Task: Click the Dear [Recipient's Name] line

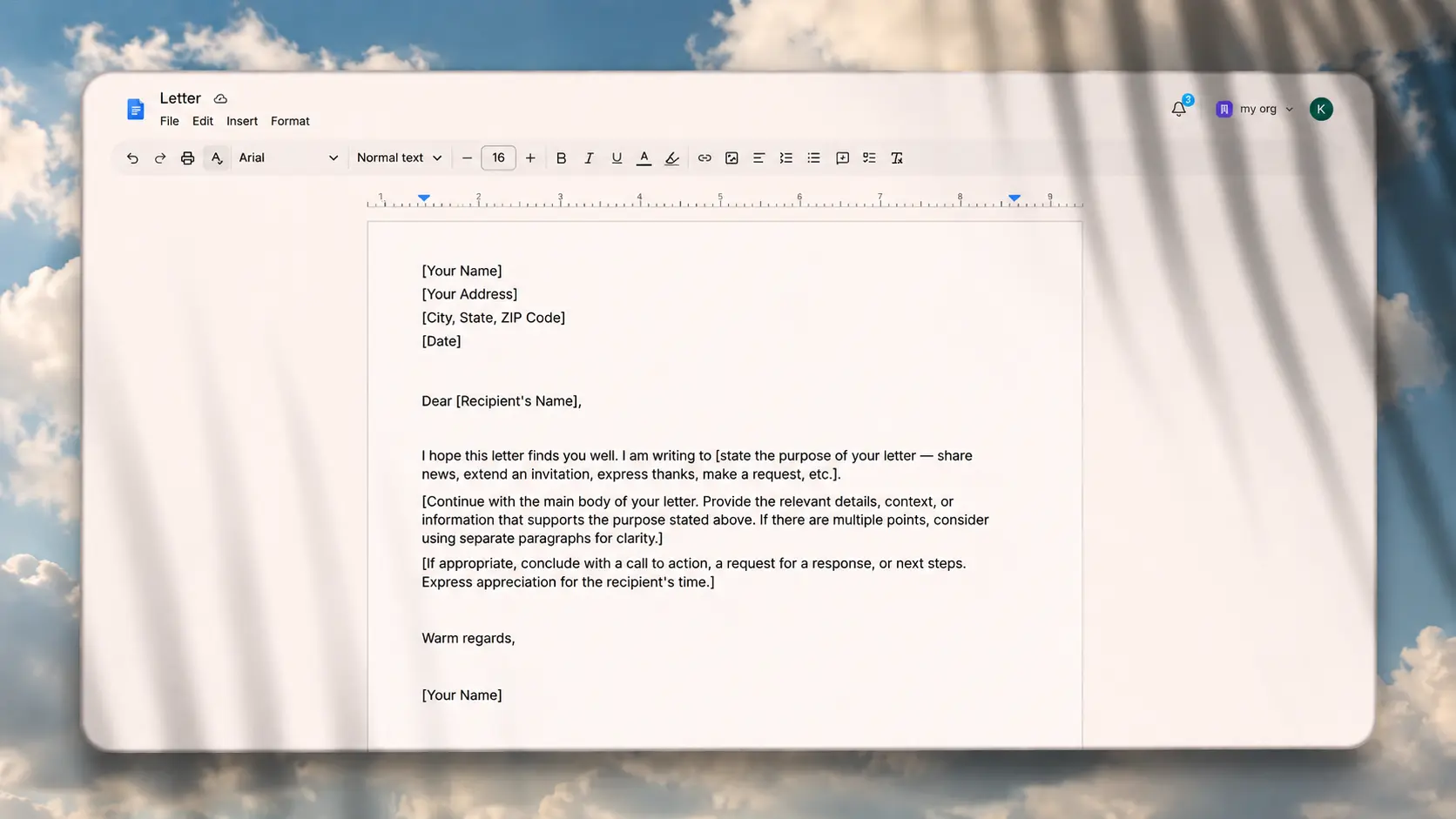Action: 502,401
